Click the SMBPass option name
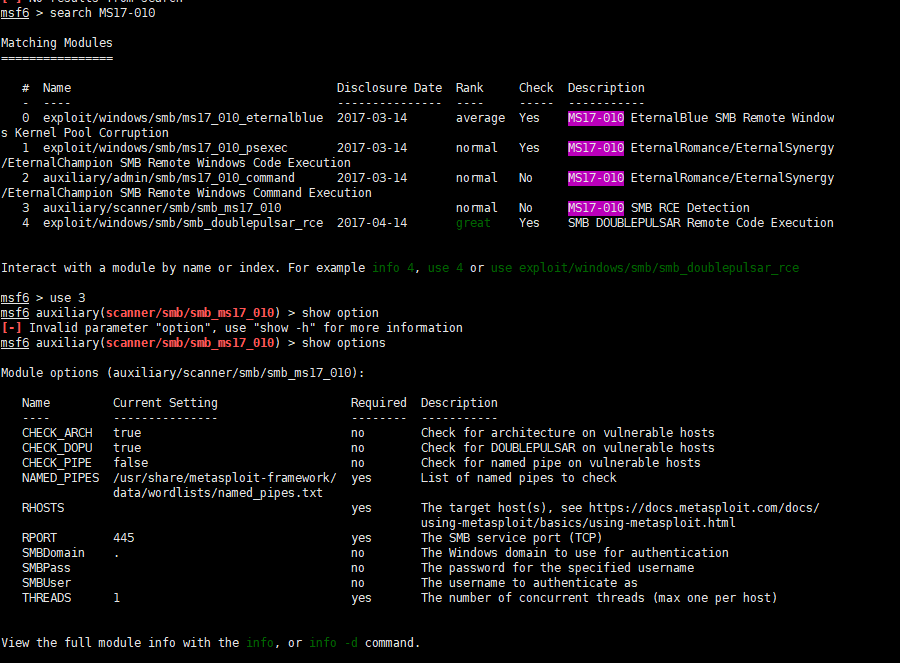The image size is (900, 663). 46,568
